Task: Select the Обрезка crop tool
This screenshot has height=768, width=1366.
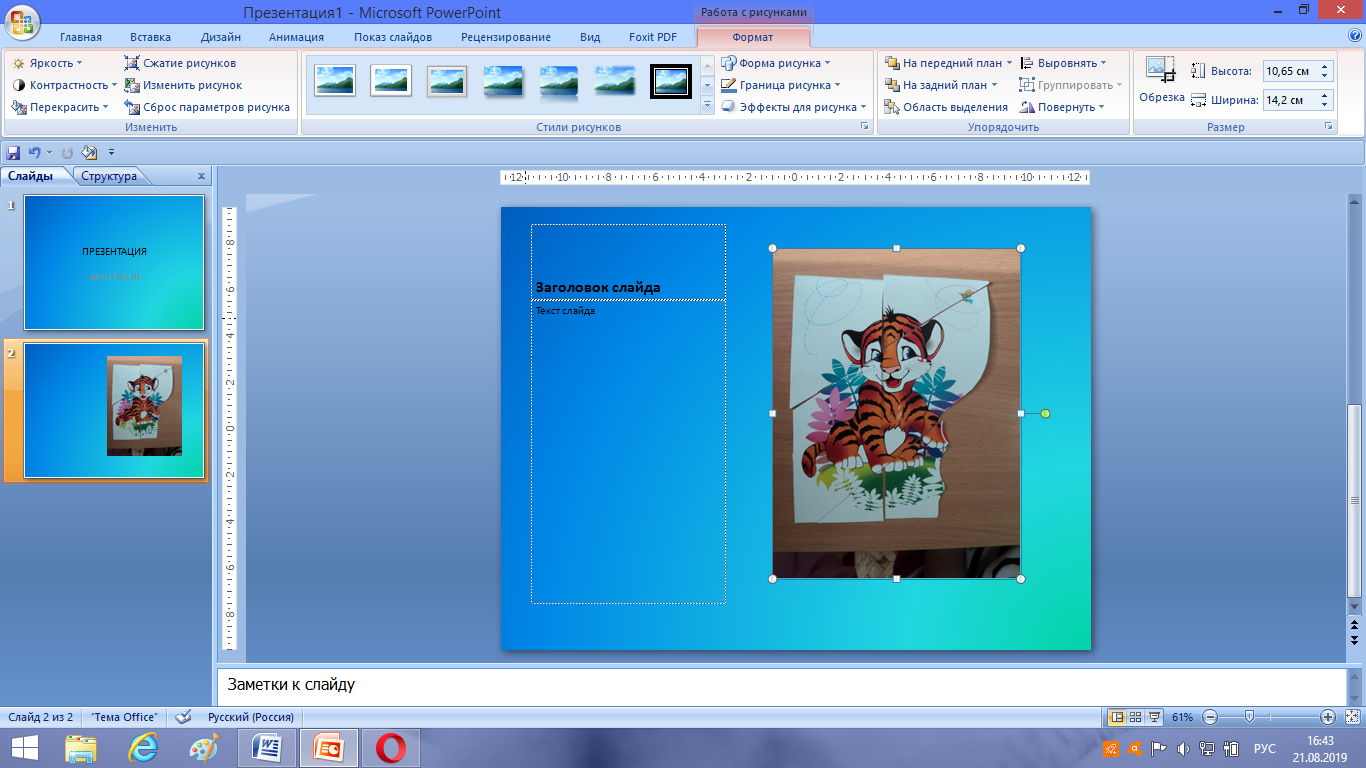Action: [x=1162, y=80]
